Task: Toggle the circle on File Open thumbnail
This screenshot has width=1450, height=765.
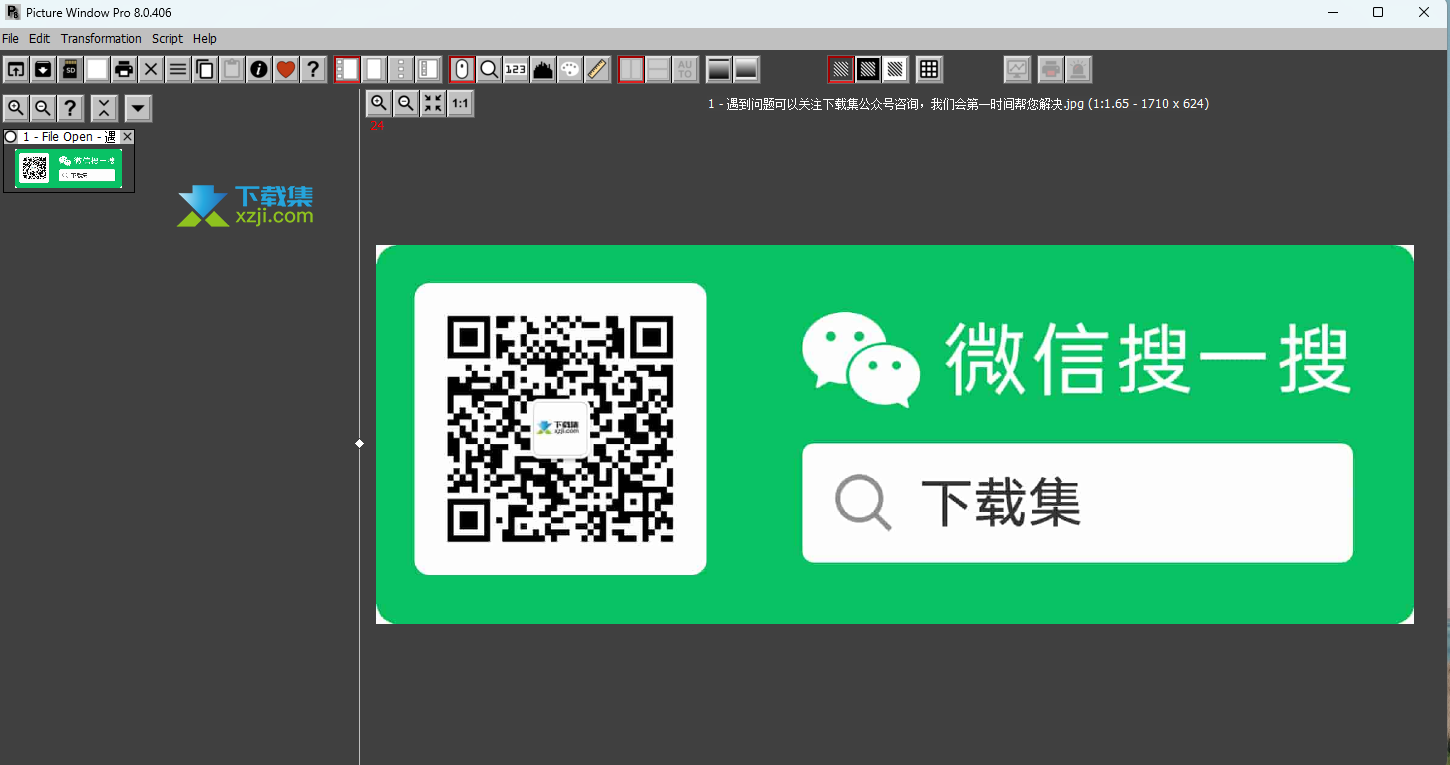Action: pyautogui.click(x=11, y=137)
